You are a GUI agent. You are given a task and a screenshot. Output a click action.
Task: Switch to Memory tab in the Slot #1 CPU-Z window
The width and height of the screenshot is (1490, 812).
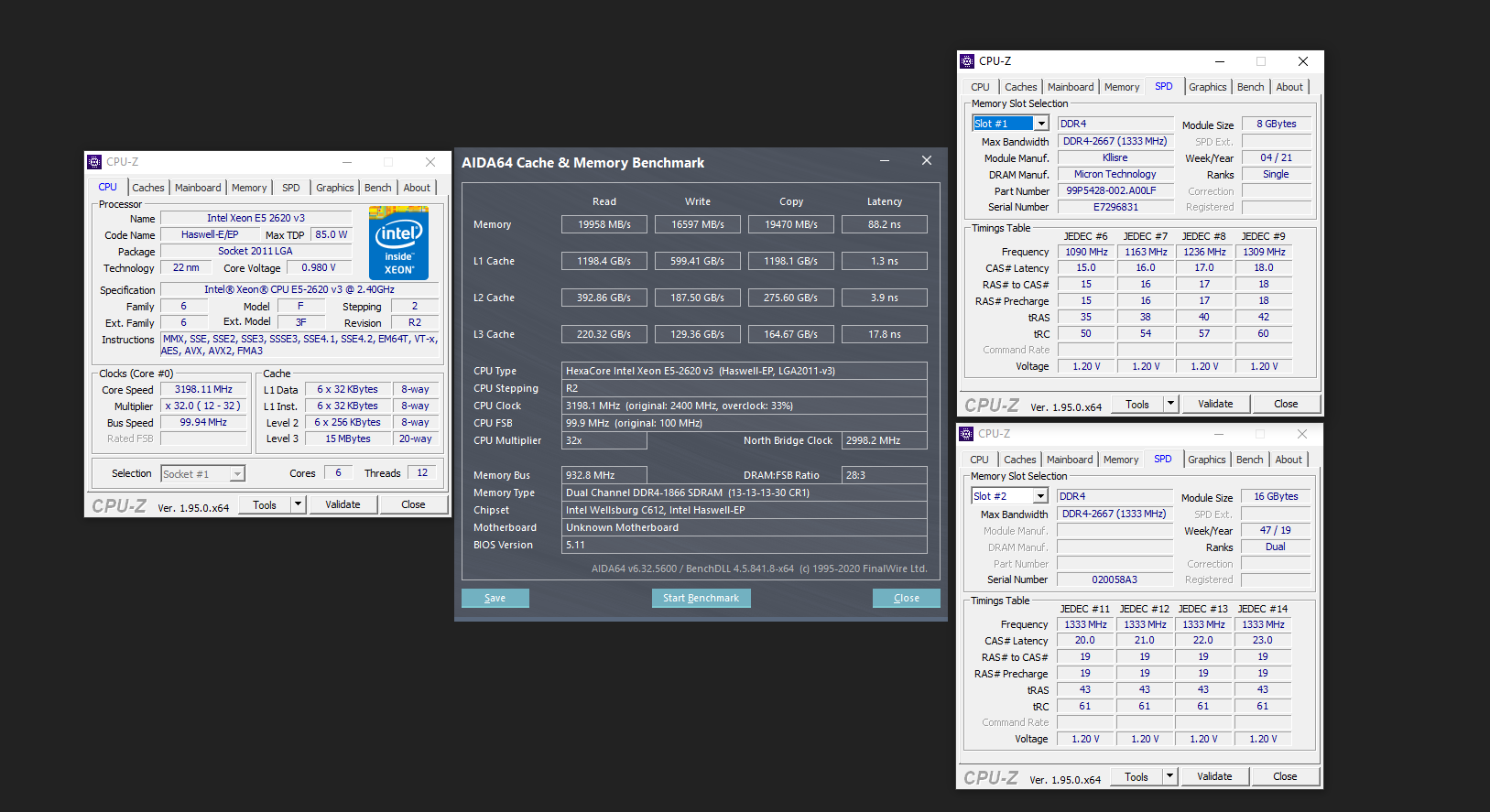click(x=1122, y=87)
